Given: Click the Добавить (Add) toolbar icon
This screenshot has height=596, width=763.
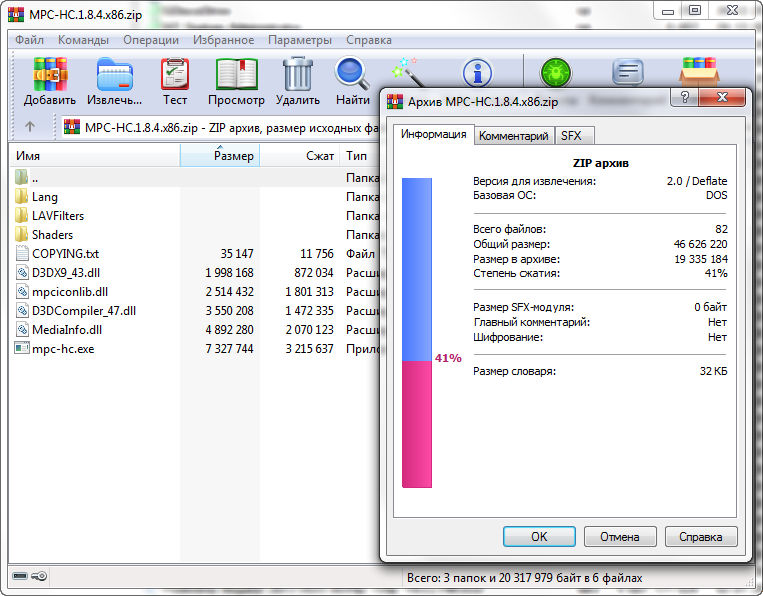Looking at the screenshot, I should [x=49, y=75].
